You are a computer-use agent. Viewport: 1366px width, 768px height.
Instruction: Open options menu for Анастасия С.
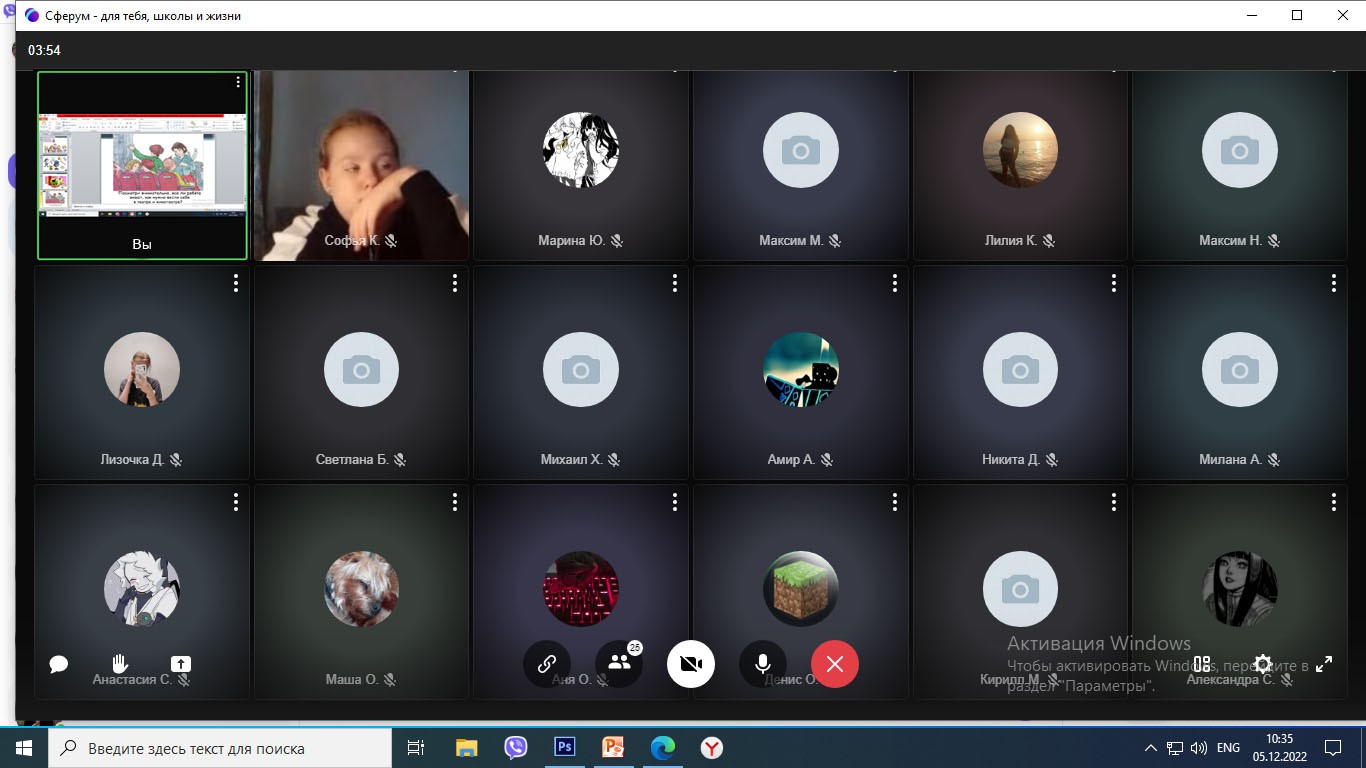coord(236,501)
